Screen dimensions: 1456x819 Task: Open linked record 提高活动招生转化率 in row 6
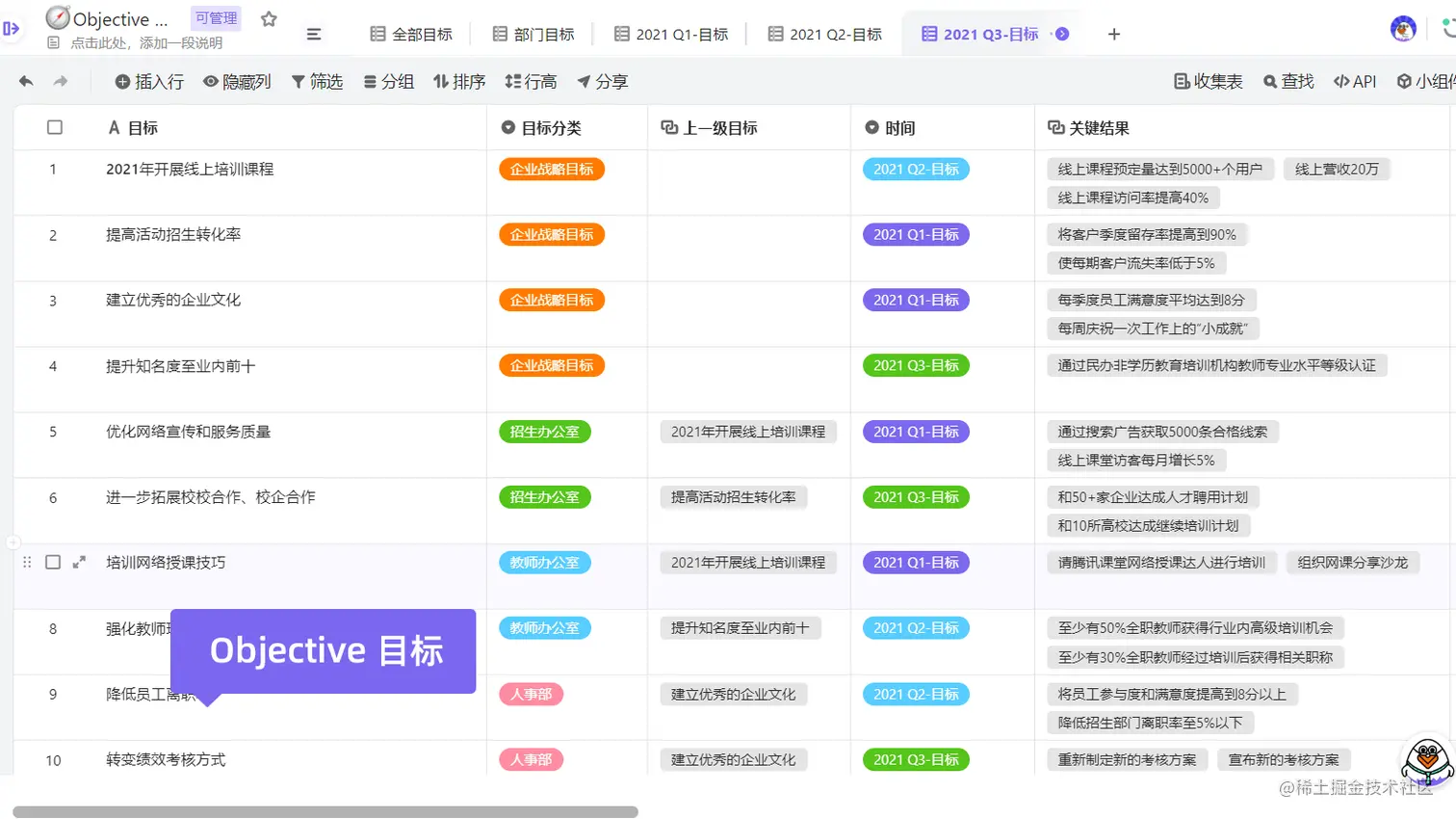tap(734, 497)
